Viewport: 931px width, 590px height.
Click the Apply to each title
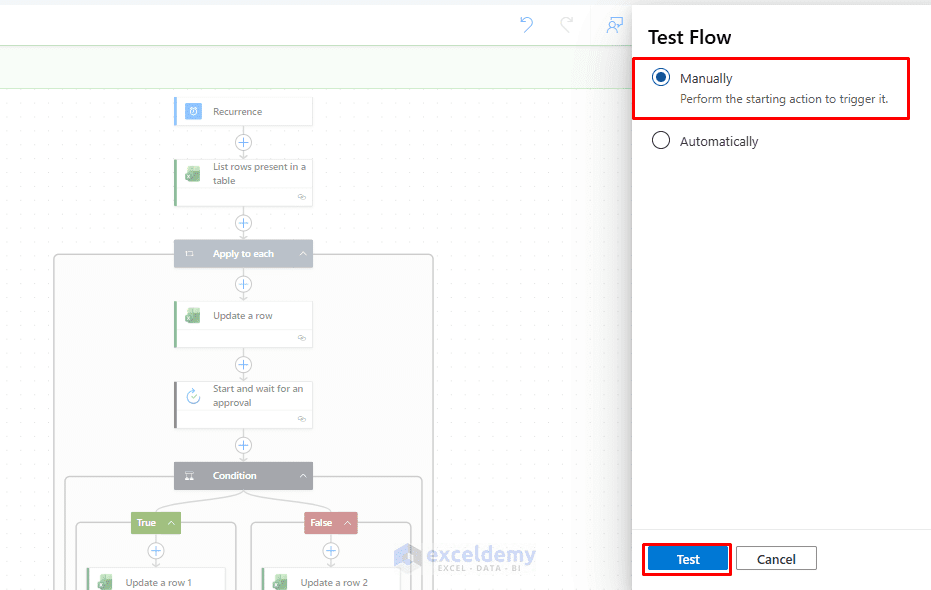coord(243,253)
